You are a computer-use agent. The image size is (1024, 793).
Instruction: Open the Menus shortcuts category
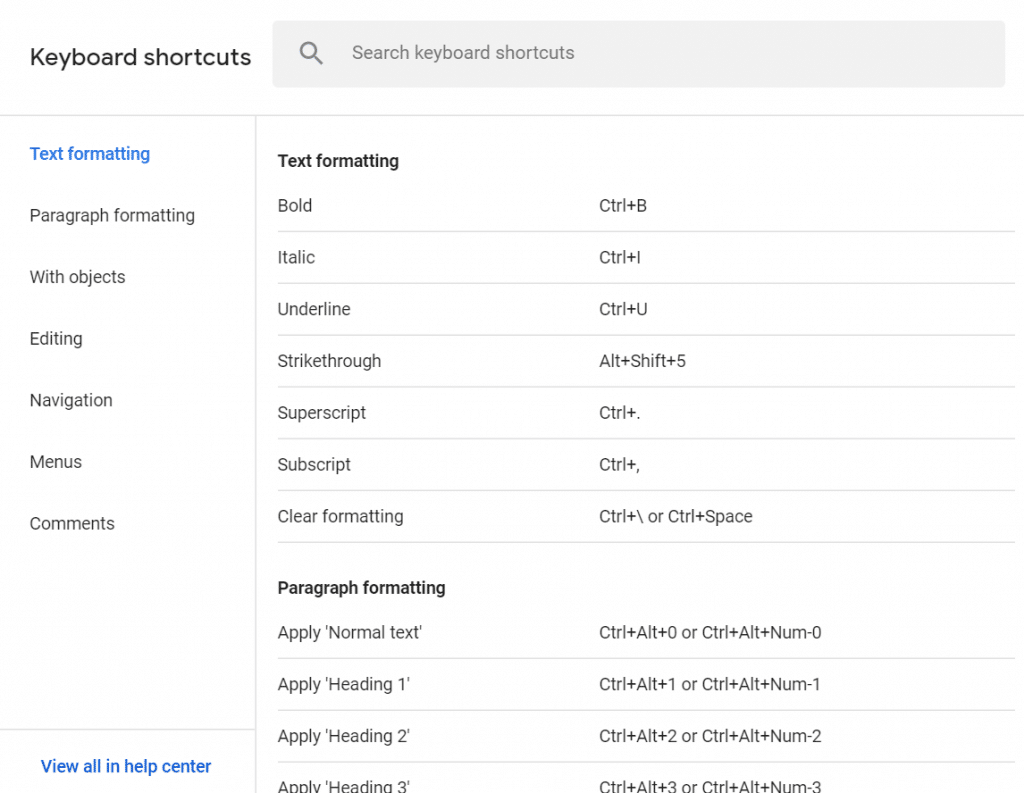pos(56,462)
